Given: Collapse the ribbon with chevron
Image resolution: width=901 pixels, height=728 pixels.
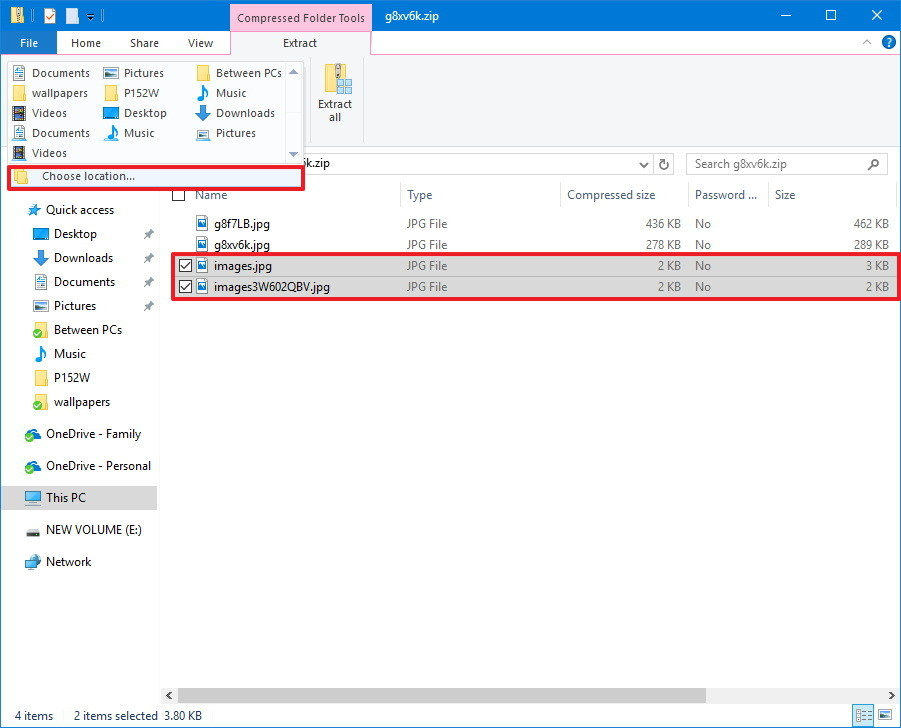Looking at the screenshot, I should (x=867, y=42).
